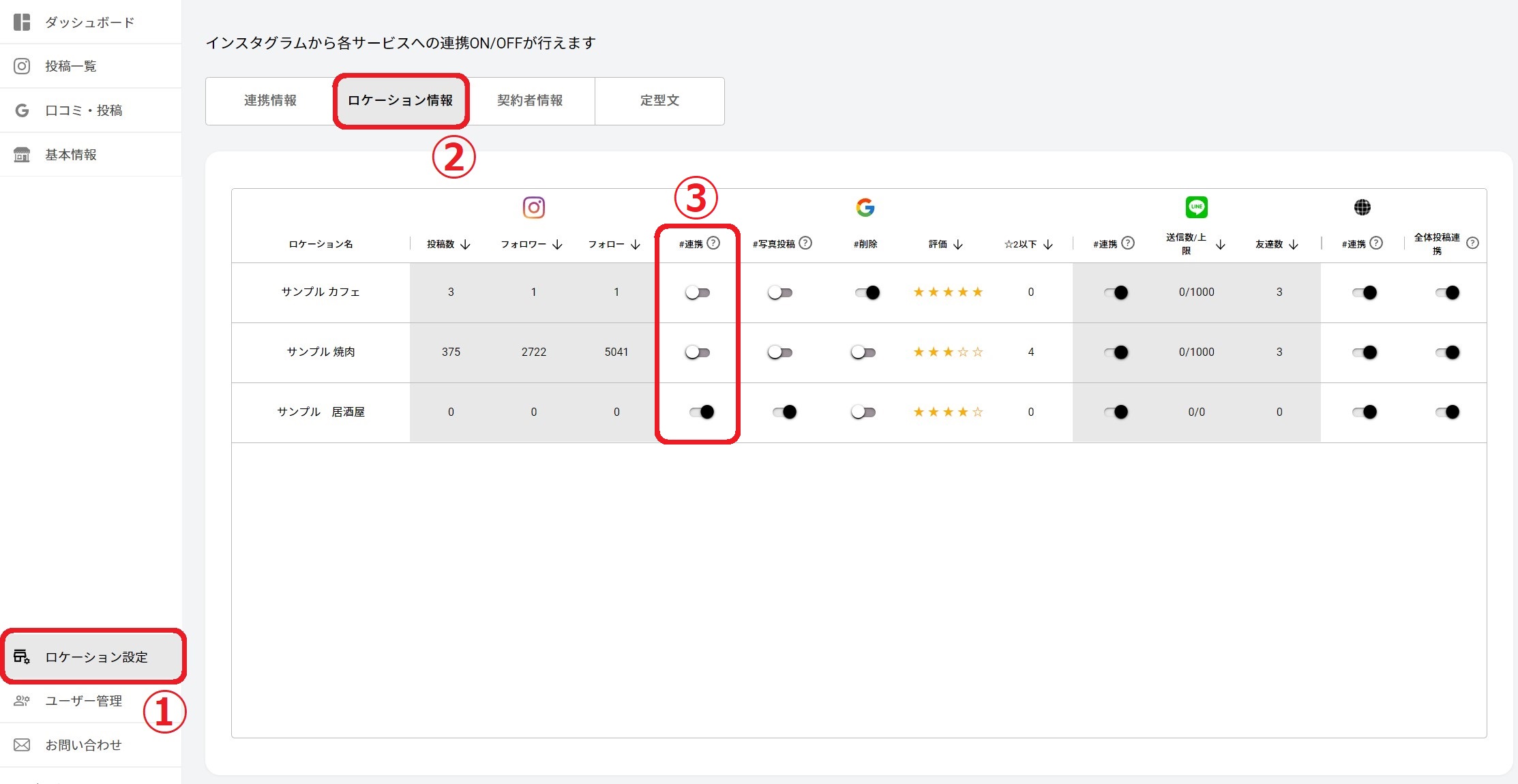
Task: Switch to the 連携情報 tab
Action: click(x=270, y=101)
